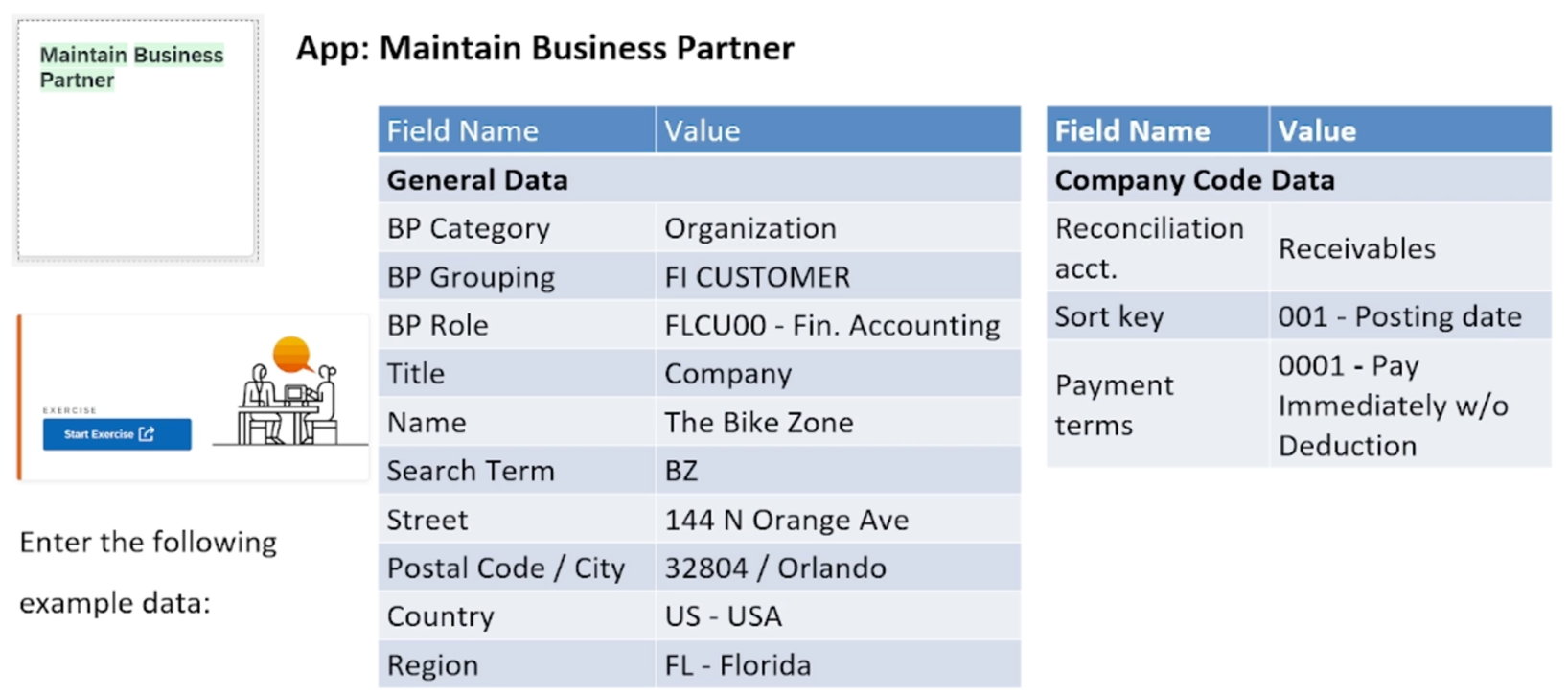Click the Street value 144 N Orange Ave
This screenshot has width=1568, height=696.
[x=787, y=520]
